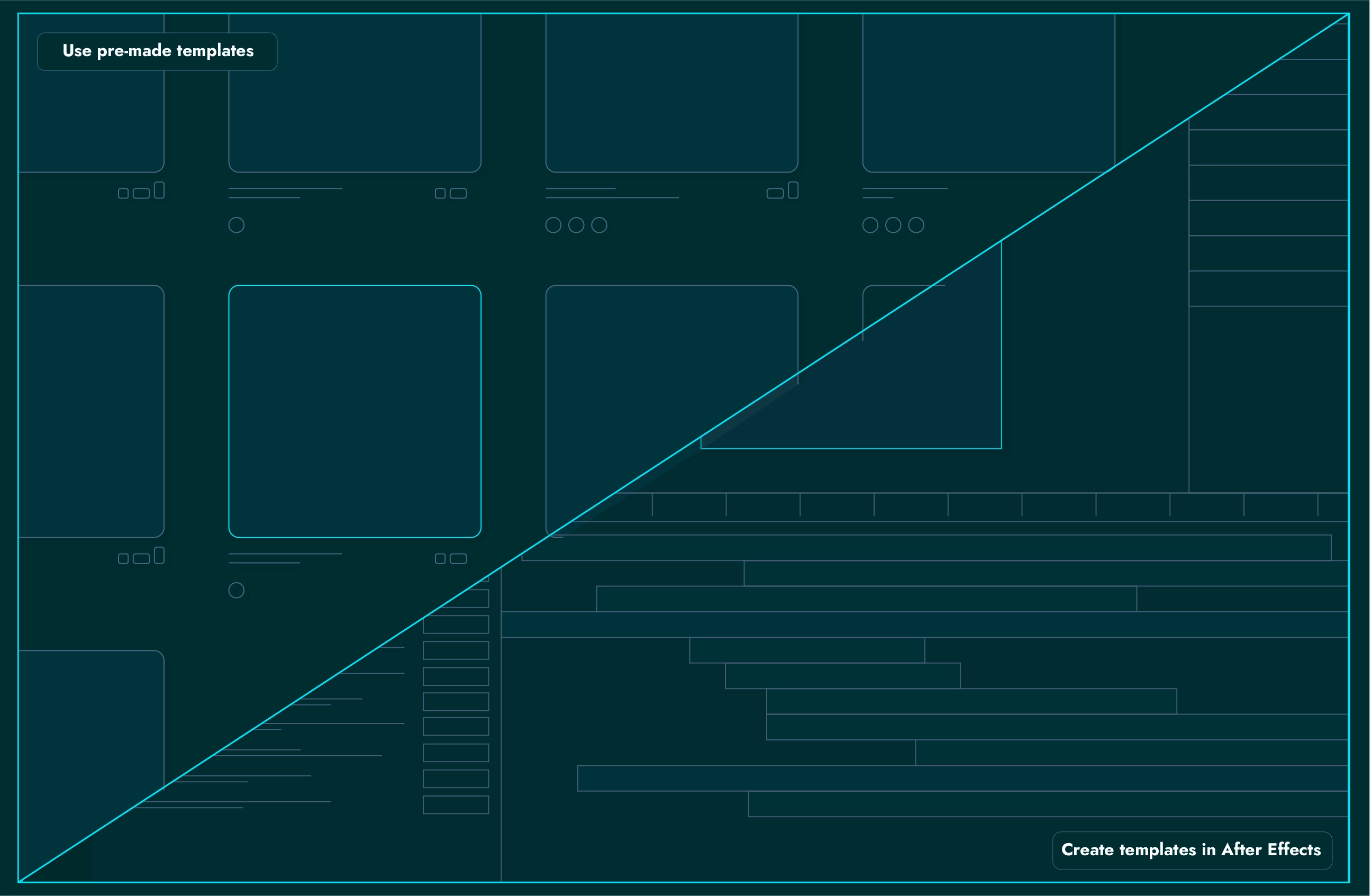
Task: Select the cyan-highlighted template card
Action: [x=355, y=411]
